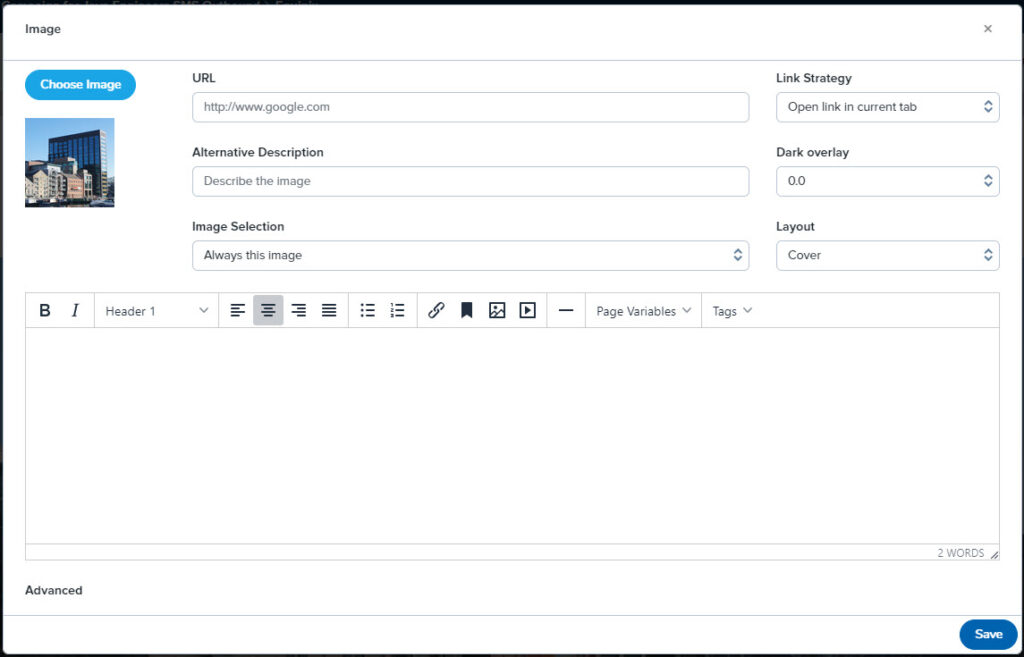Viewport: 1024px width, 657px height.
Task: Align text to the right
Action: [298, 311]
